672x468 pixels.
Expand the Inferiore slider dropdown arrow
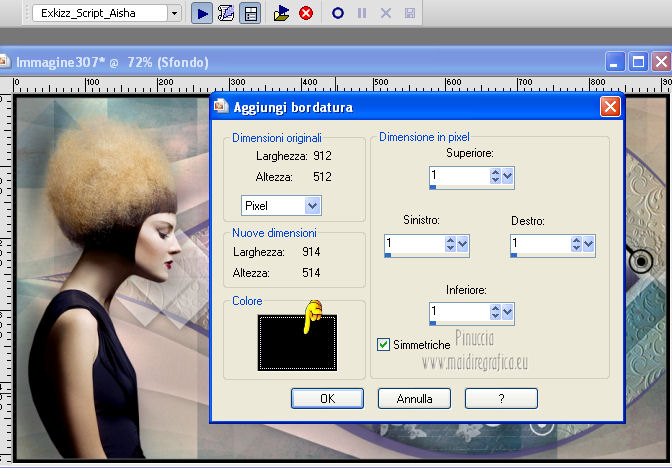click(x=507, y=312)
